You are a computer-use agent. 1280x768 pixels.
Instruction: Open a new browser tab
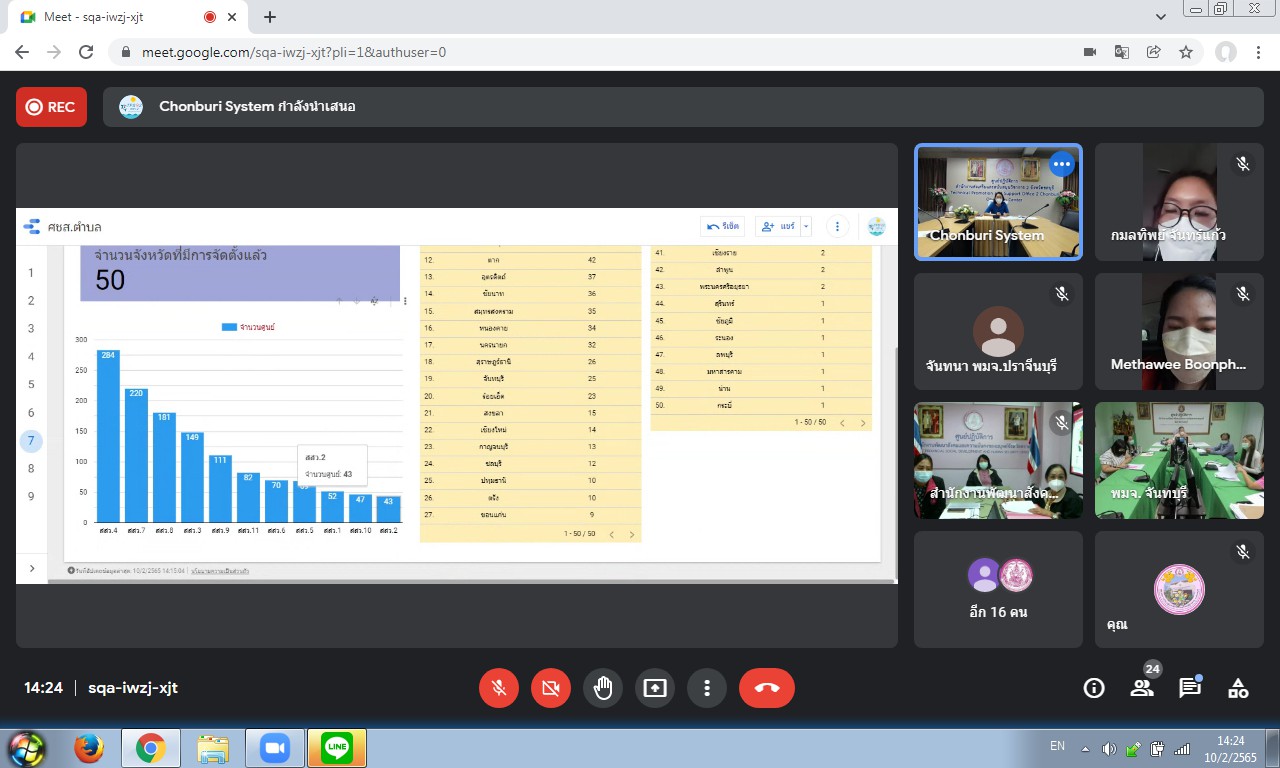pyautogui.click(x=270, y=17)
